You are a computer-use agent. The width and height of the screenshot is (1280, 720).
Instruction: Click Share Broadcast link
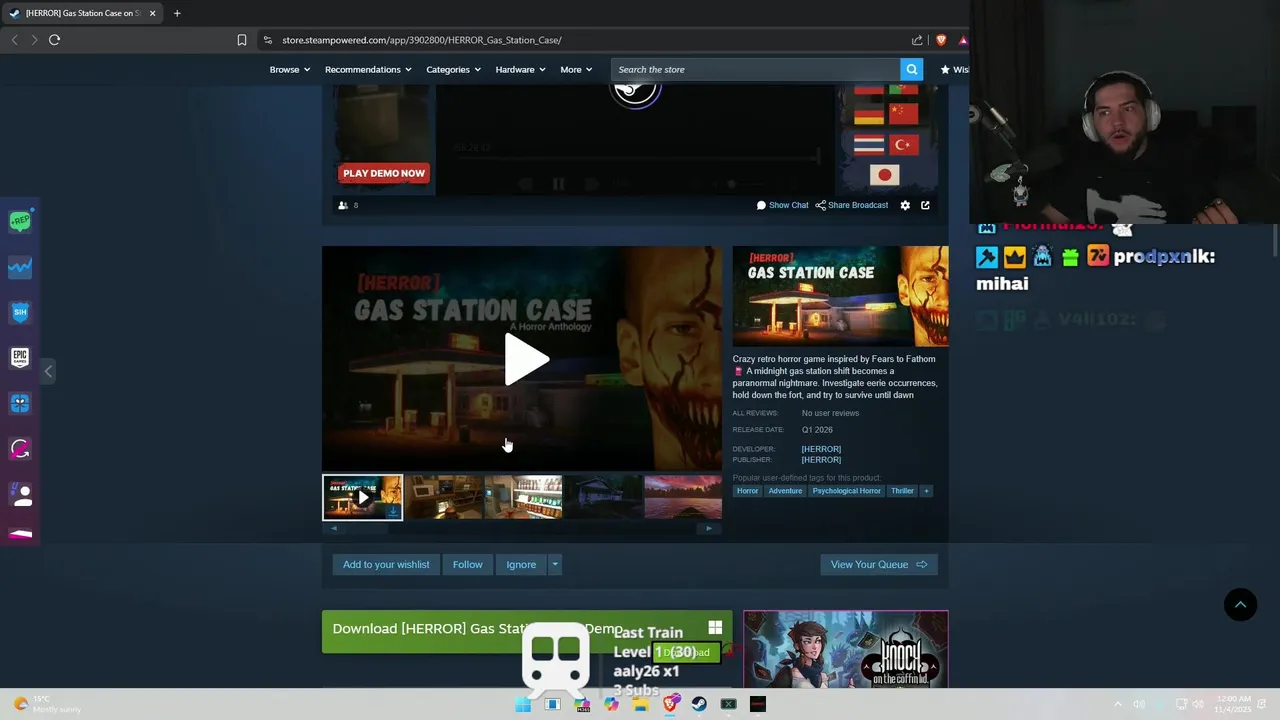click(851, 205)
